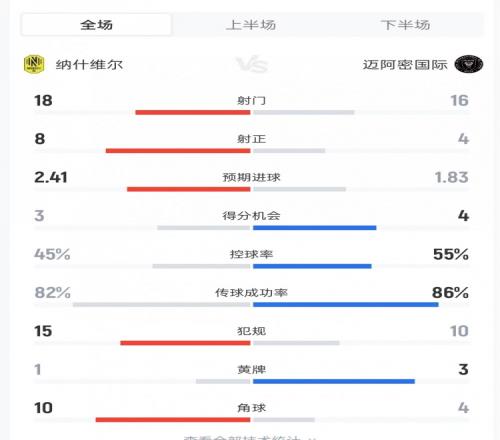Click the red 射正 shots-on-target bar
500x440 pixels.
tap(178, 151)
